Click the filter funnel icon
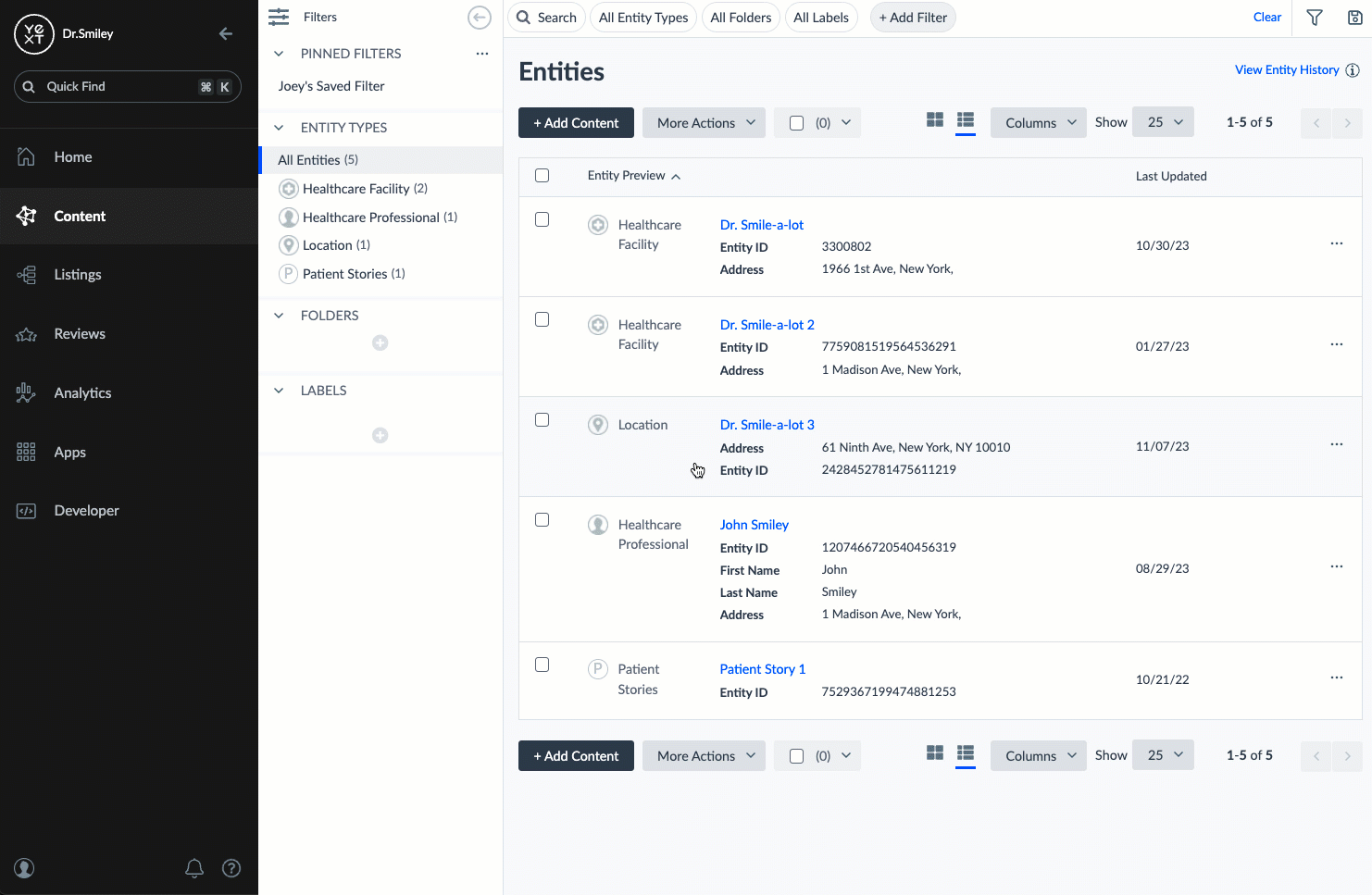The height and width of the screenshot is (895, 1372). (1314, 18)
